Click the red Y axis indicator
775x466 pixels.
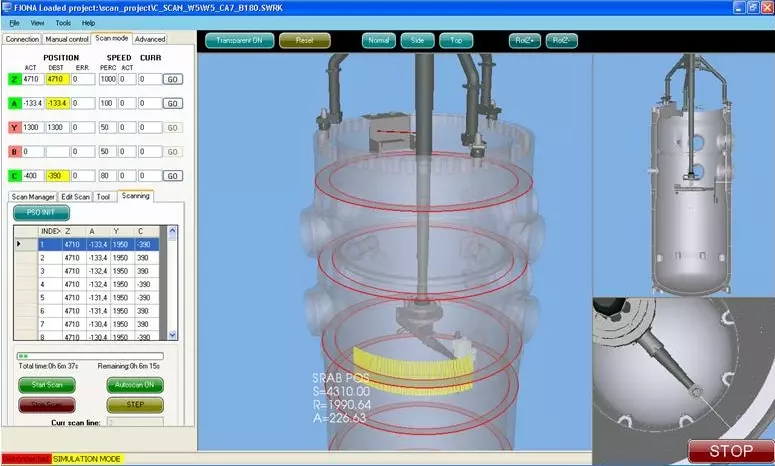(x=13, y=127)
